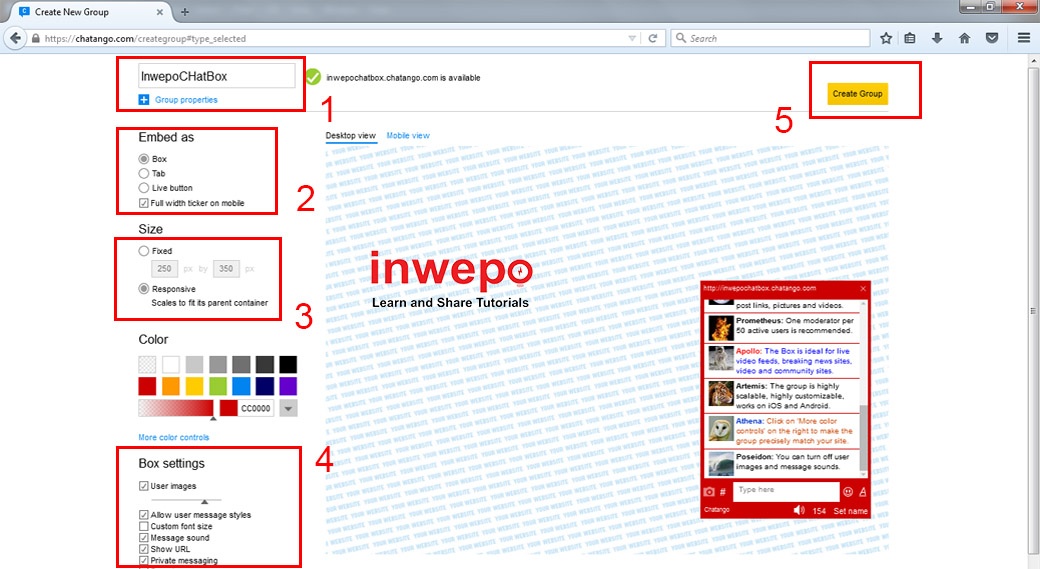Go back using the browser back arrow
The width and height of the screenshot is (1040, 569).
16,38
